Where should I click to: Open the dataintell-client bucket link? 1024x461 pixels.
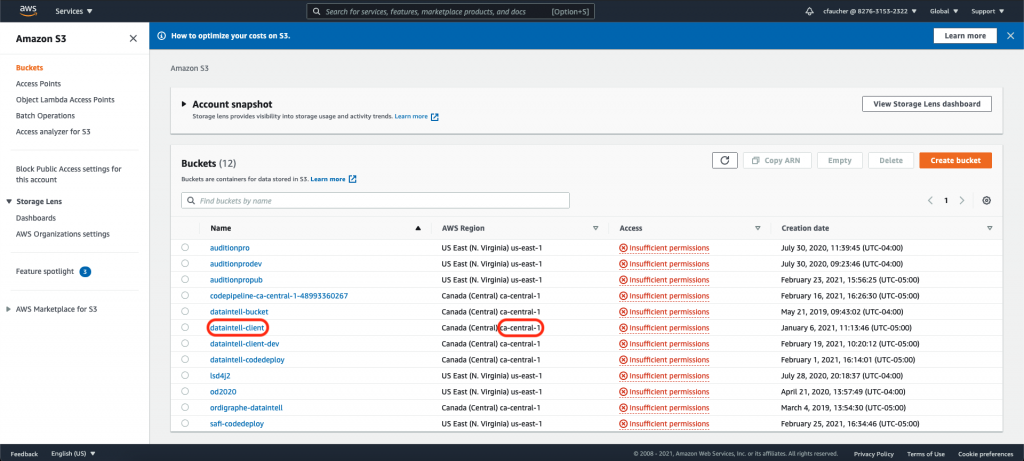coord(238,327)
